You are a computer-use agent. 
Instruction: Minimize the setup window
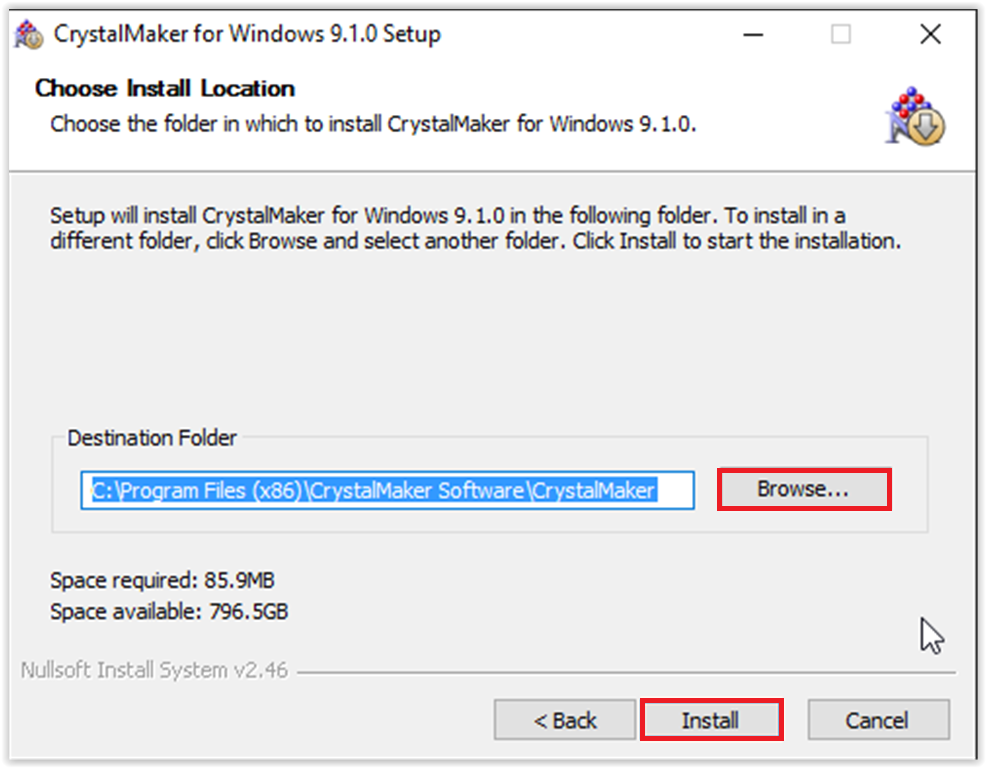coord(751,33)
